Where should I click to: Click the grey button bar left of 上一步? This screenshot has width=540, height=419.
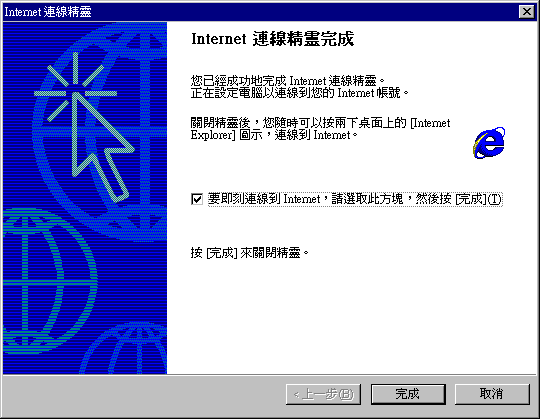click(145, 394)
